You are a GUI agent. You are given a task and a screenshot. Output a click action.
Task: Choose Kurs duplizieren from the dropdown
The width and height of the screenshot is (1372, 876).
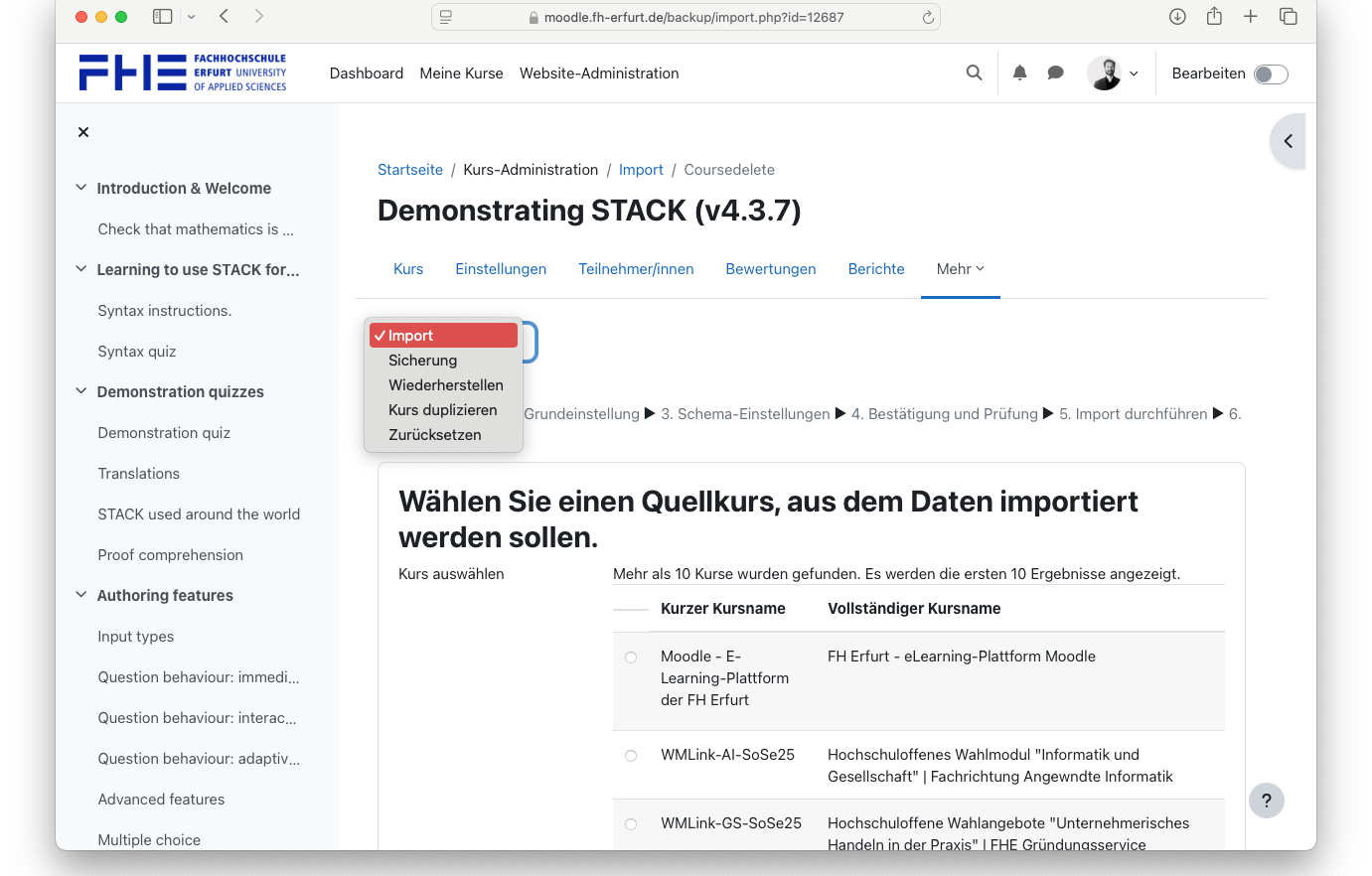(442, 410)
